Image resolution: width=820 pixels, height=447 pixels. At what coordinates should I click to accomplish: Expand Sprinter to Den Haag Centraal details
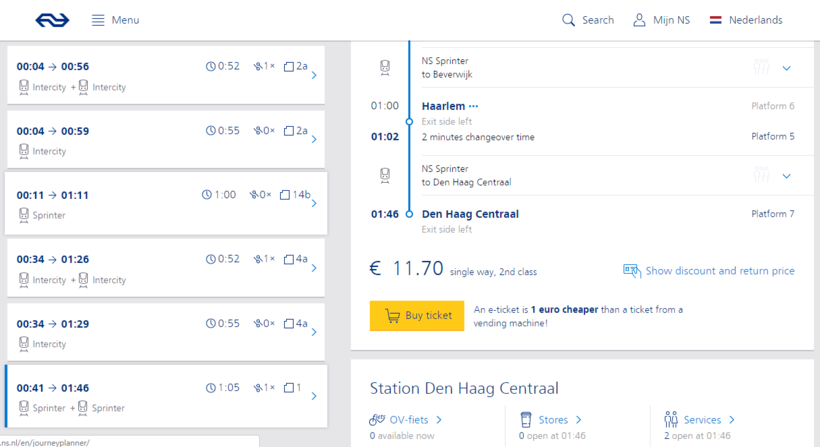click(786, 176)
